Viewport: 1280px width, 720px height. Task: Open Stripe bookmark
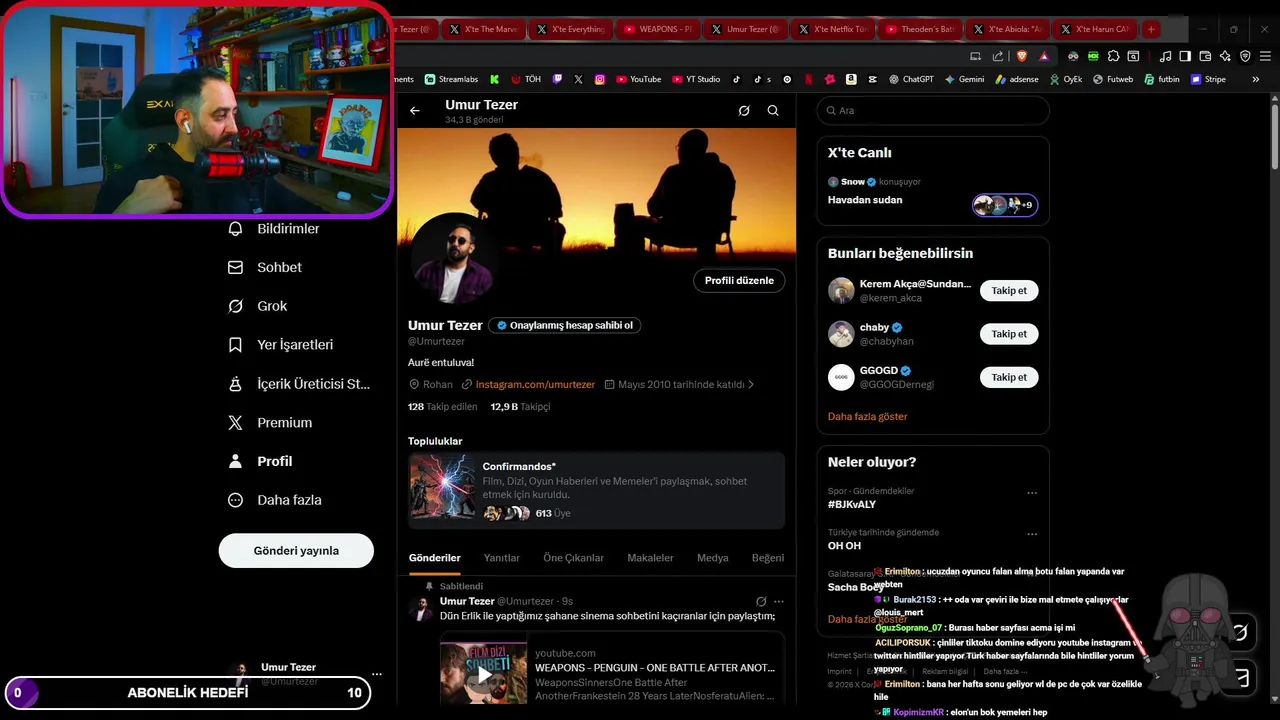point(1208,79)
